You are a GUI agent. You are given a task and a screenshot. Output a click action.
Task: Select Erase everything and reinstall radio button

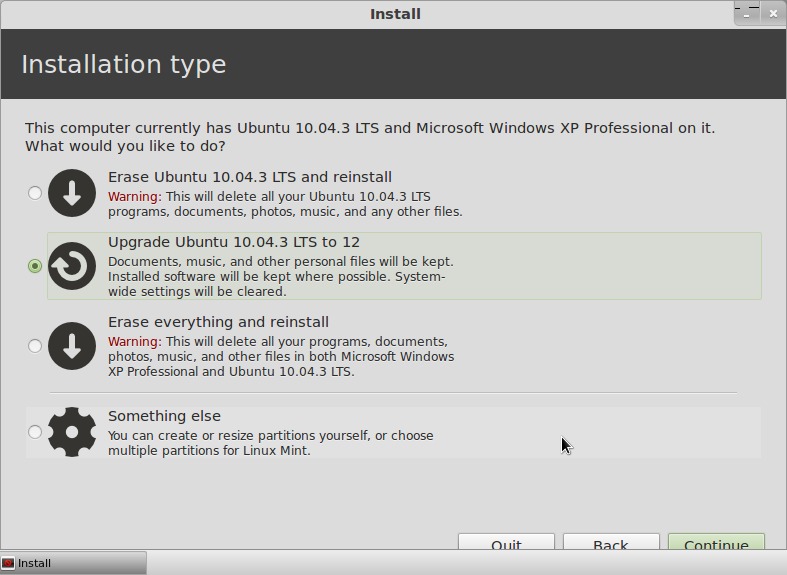(x=35, y=346)
